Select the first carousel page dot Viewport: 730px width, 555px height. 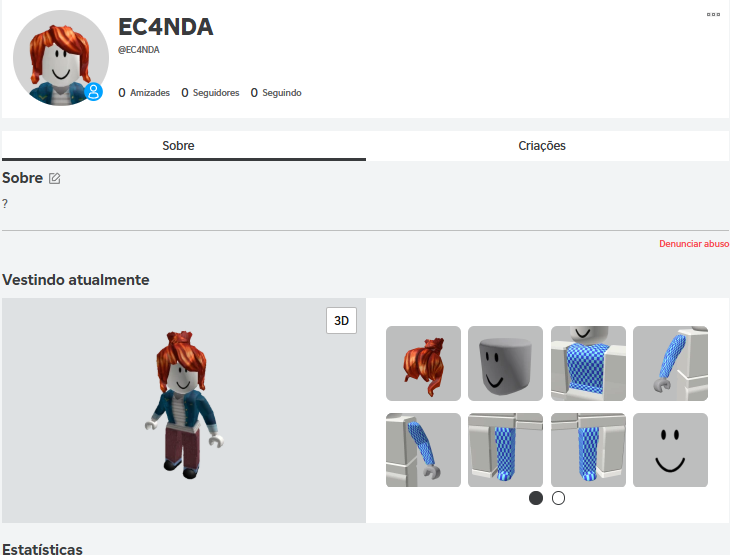(x=536, y=498)
